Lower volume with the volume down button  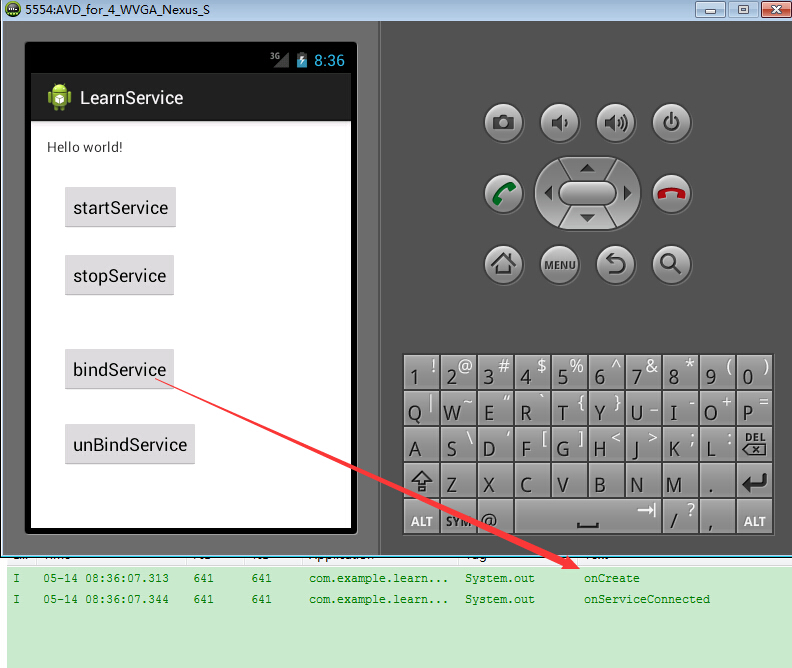point(560,122)
